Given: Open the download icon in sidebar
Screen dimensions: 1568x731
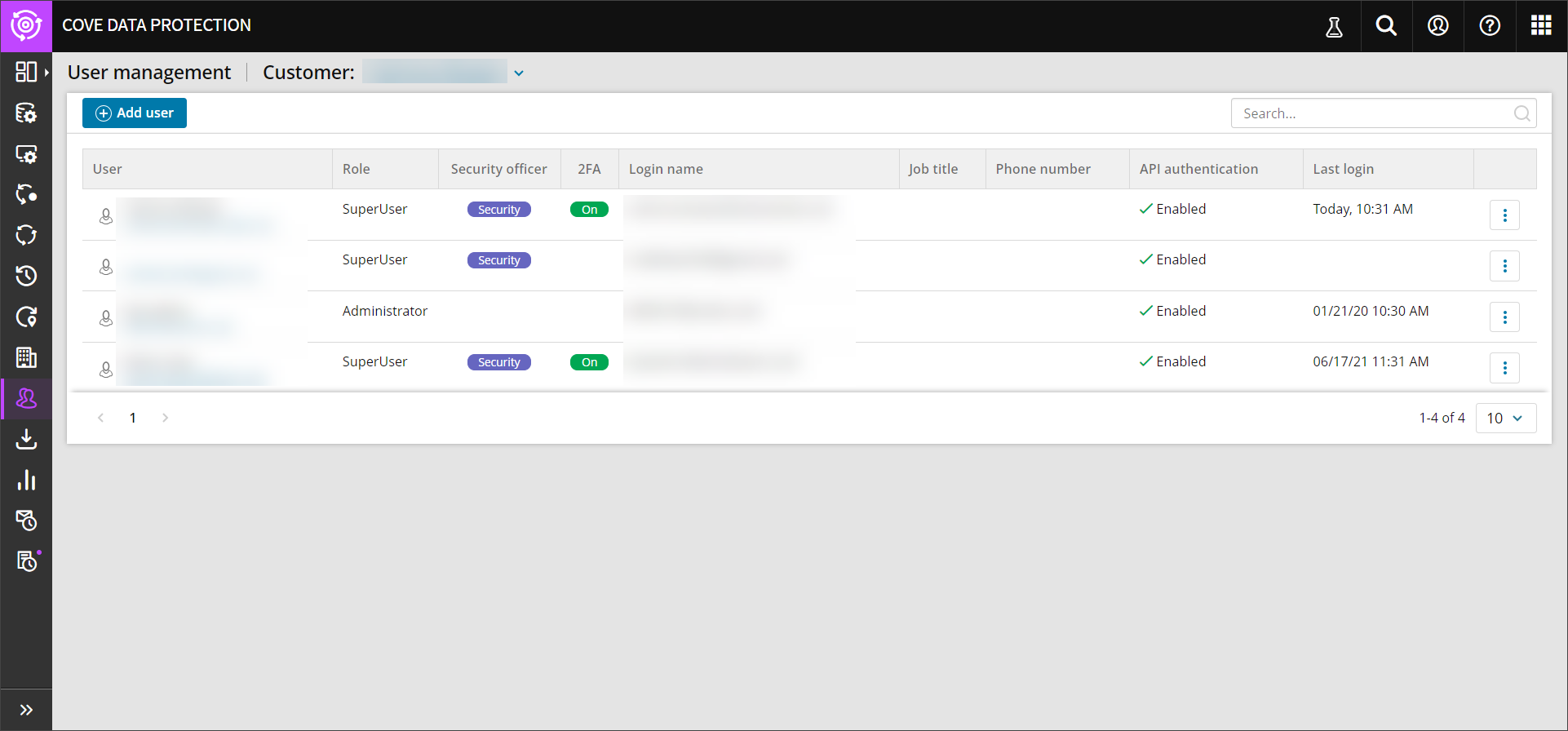Looking at the screenshot, I should click(x=26, y=439).
